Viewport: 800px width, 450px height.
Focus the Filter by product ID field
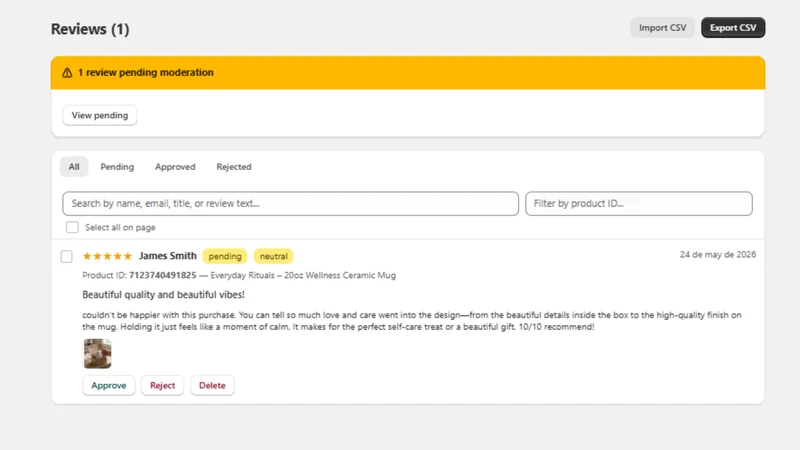coord(639,204)
